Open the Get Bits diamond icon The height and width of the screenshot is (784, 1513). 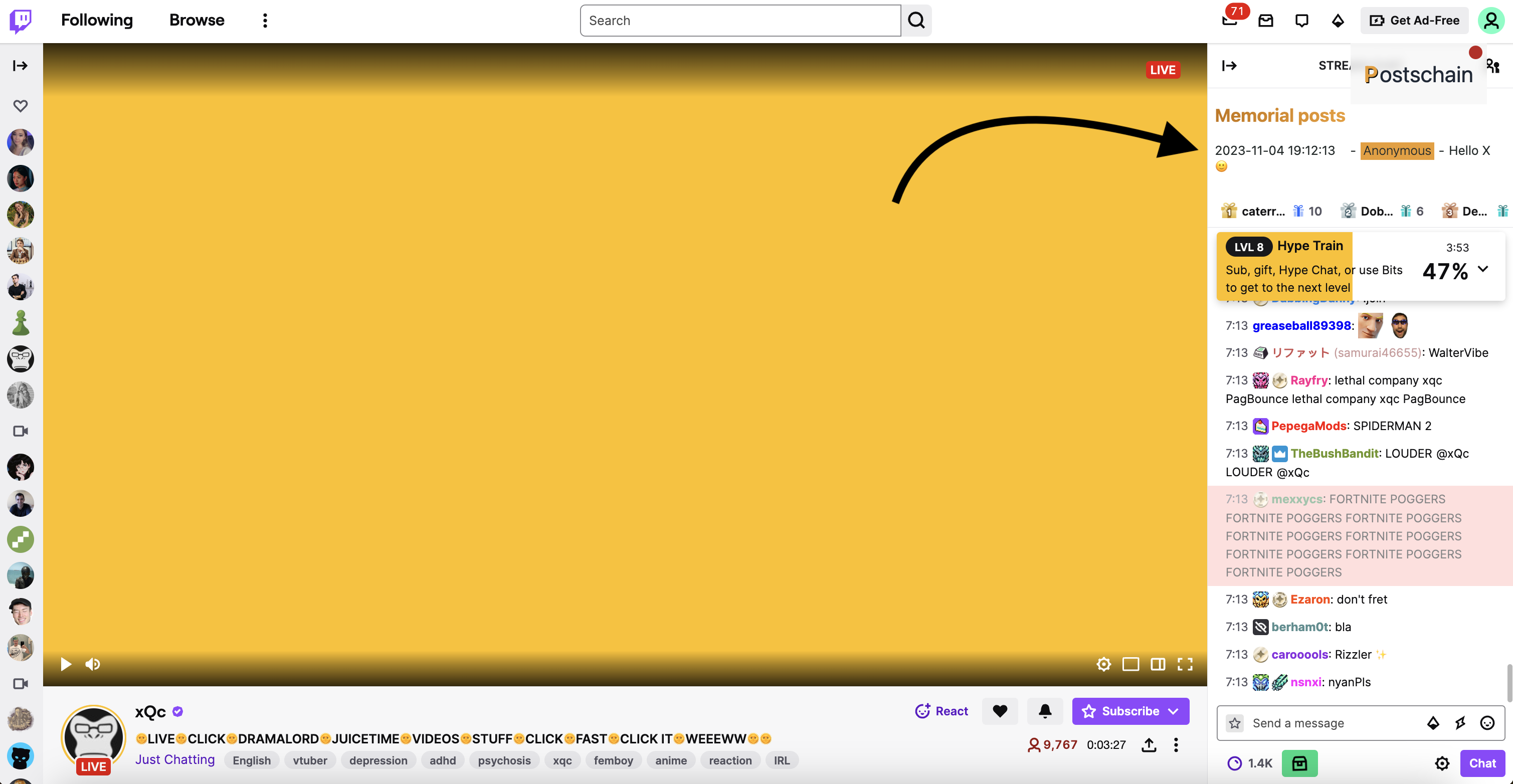click(1338, 21)
